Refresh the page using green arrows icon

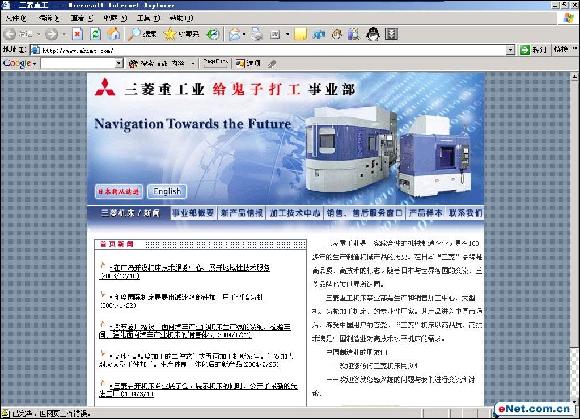click(x=95, y=34)
